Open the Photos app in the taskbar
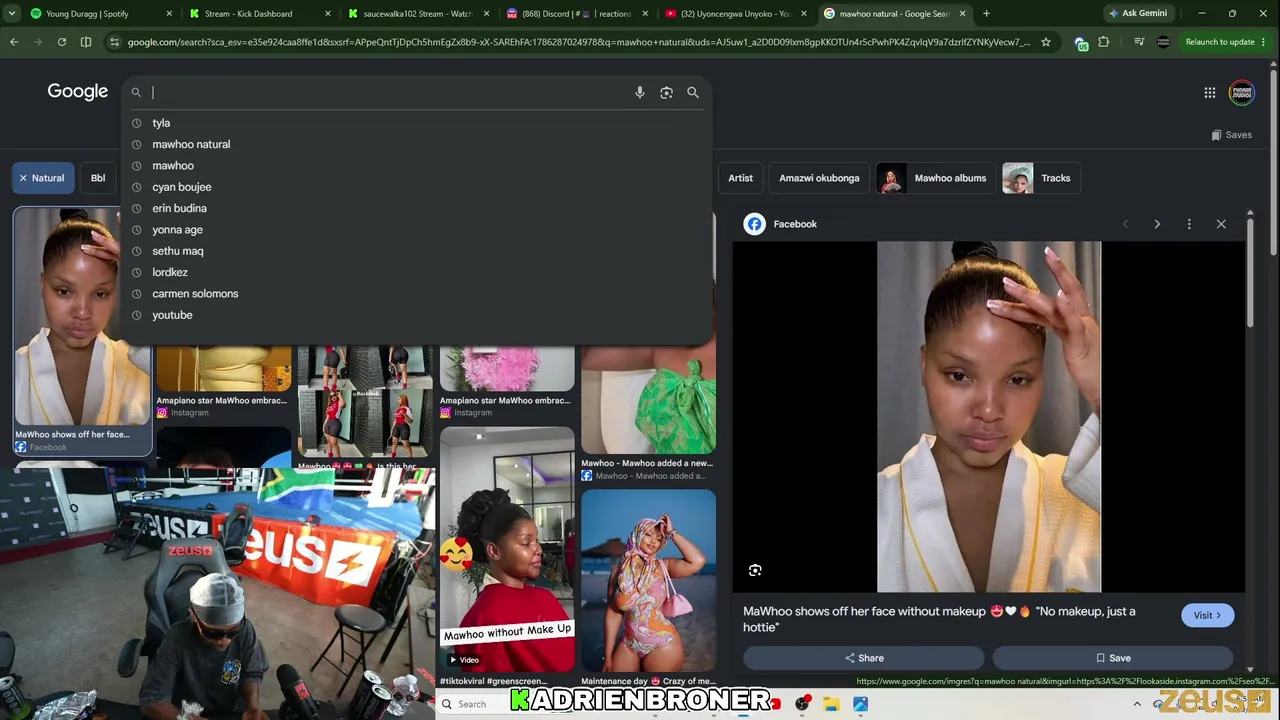The width and height of the screenshot is (1280, 720). pos(860,704)
